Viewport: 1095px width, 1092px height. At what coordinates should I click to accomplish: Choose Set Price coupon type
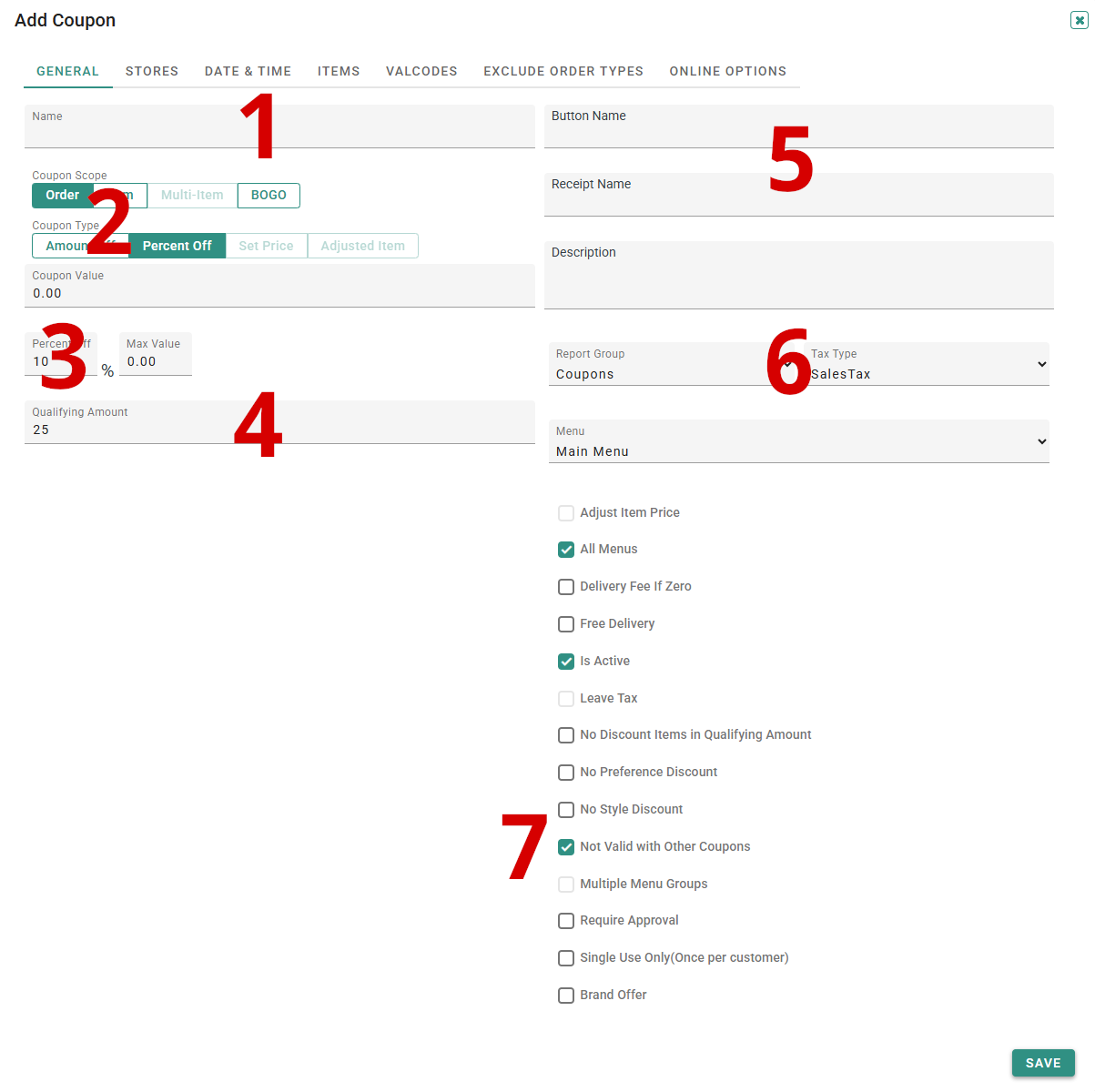click(267, 246)
